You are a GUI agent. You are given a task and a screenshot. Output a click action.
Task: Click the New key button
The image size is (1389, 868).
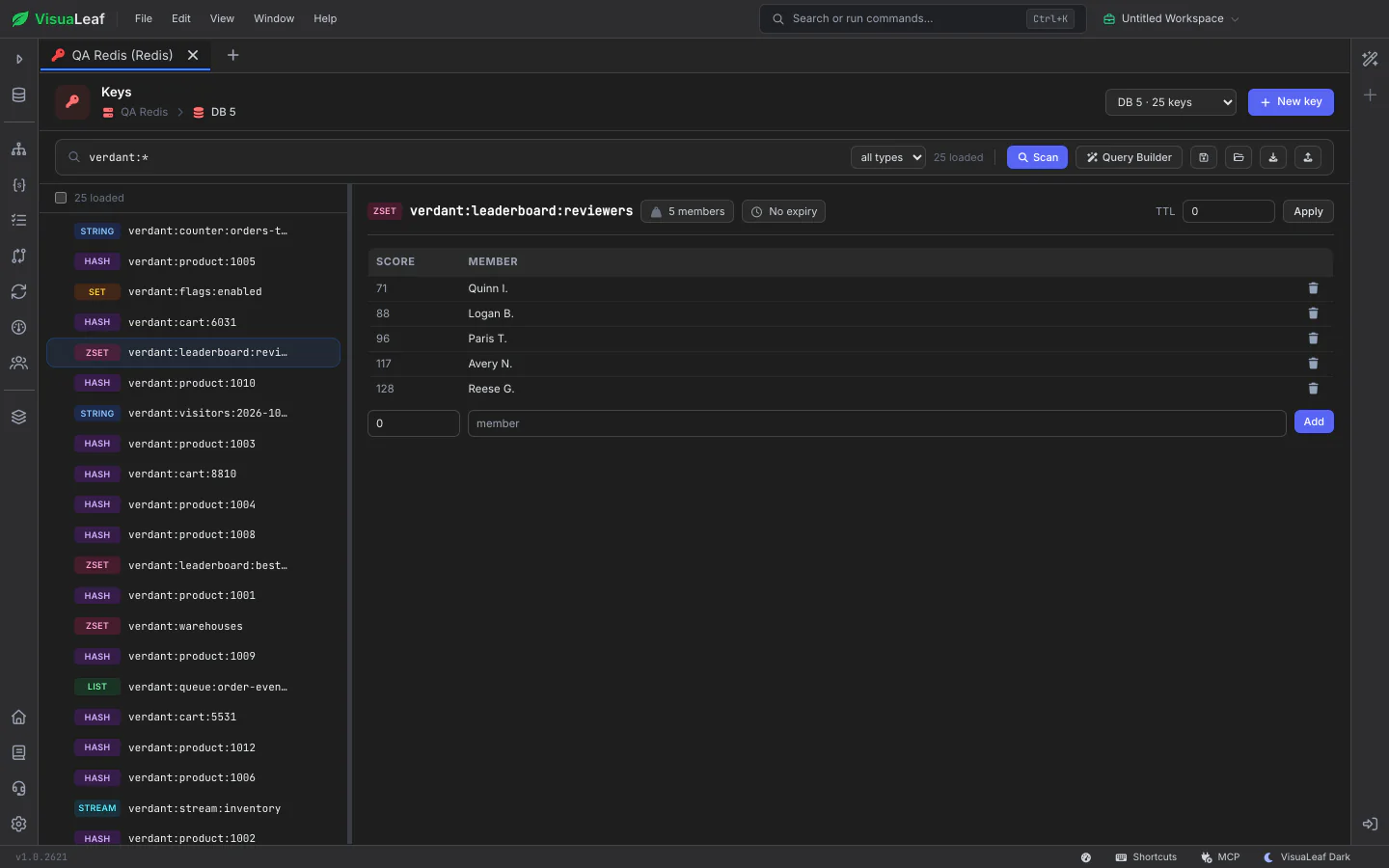[x=1291, y=102]
